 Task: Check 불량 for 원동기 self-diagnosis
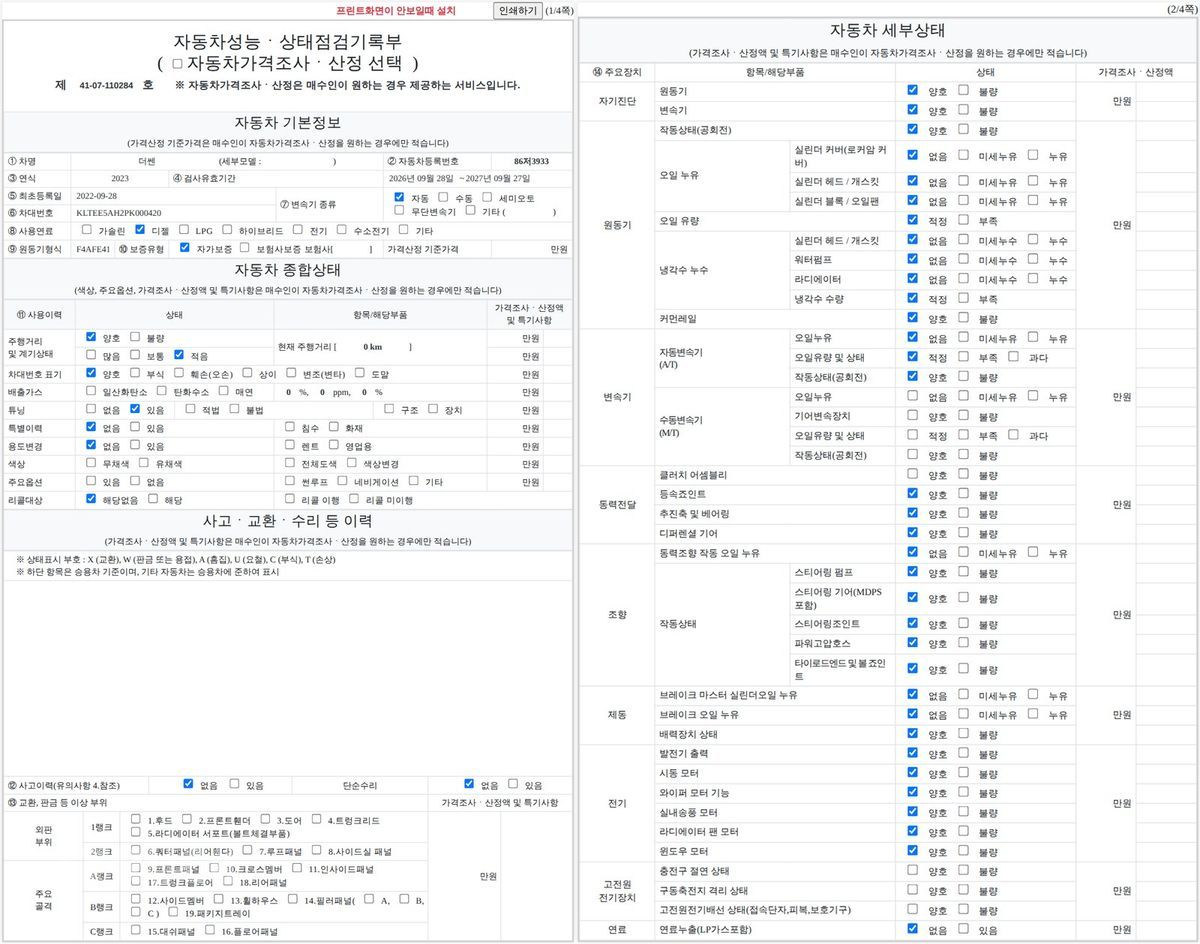[x=963, y=90]
